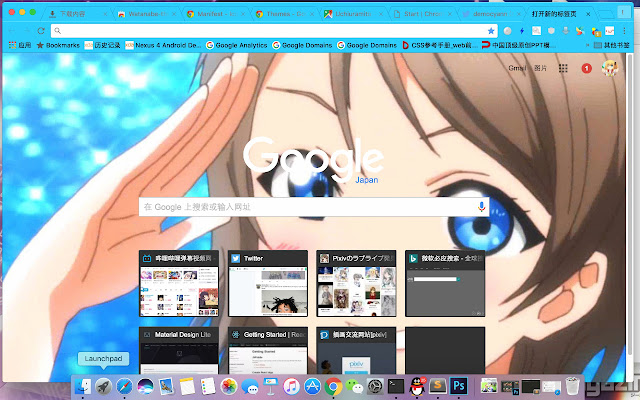Start voice search with the microphone icon
Viewport: 640px width, 400px height.
[x=482, y=207]
